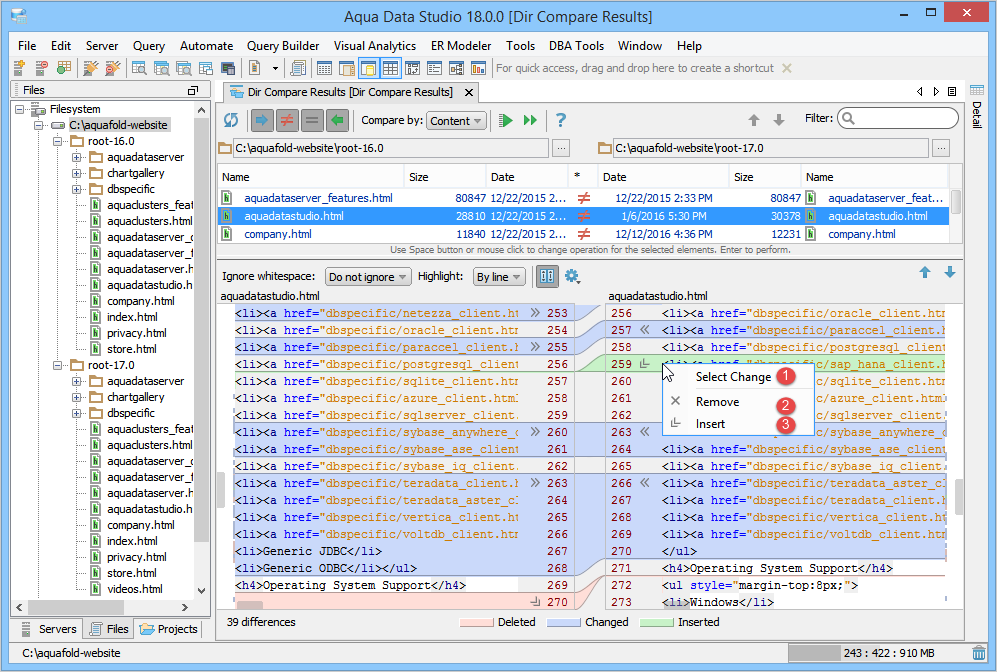Open the Ignore whitespace dropdown
This screenshot has width=997, height=672.
pyautogui.click(x=368, y=277)
